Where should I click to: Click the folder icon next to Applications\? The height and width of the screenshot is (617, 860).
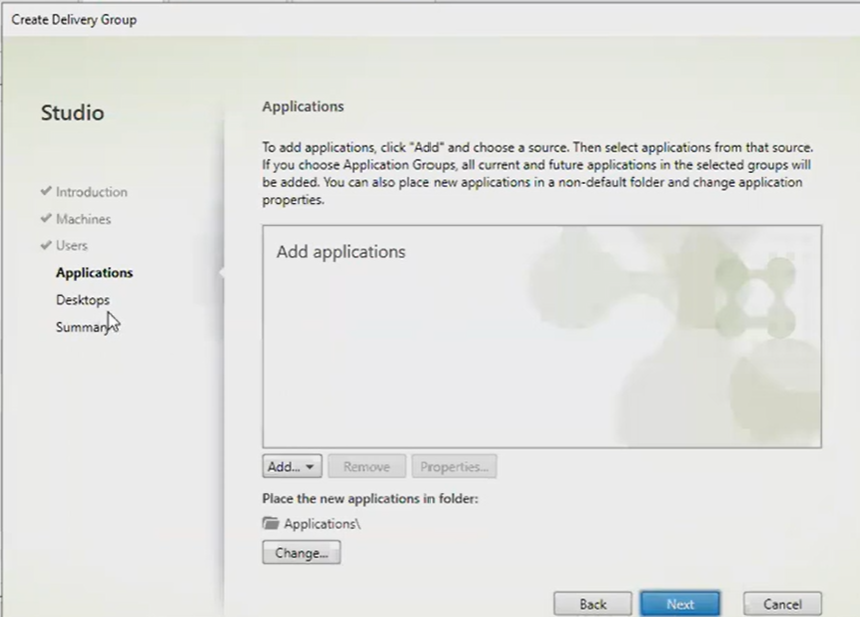pos(270,523)
